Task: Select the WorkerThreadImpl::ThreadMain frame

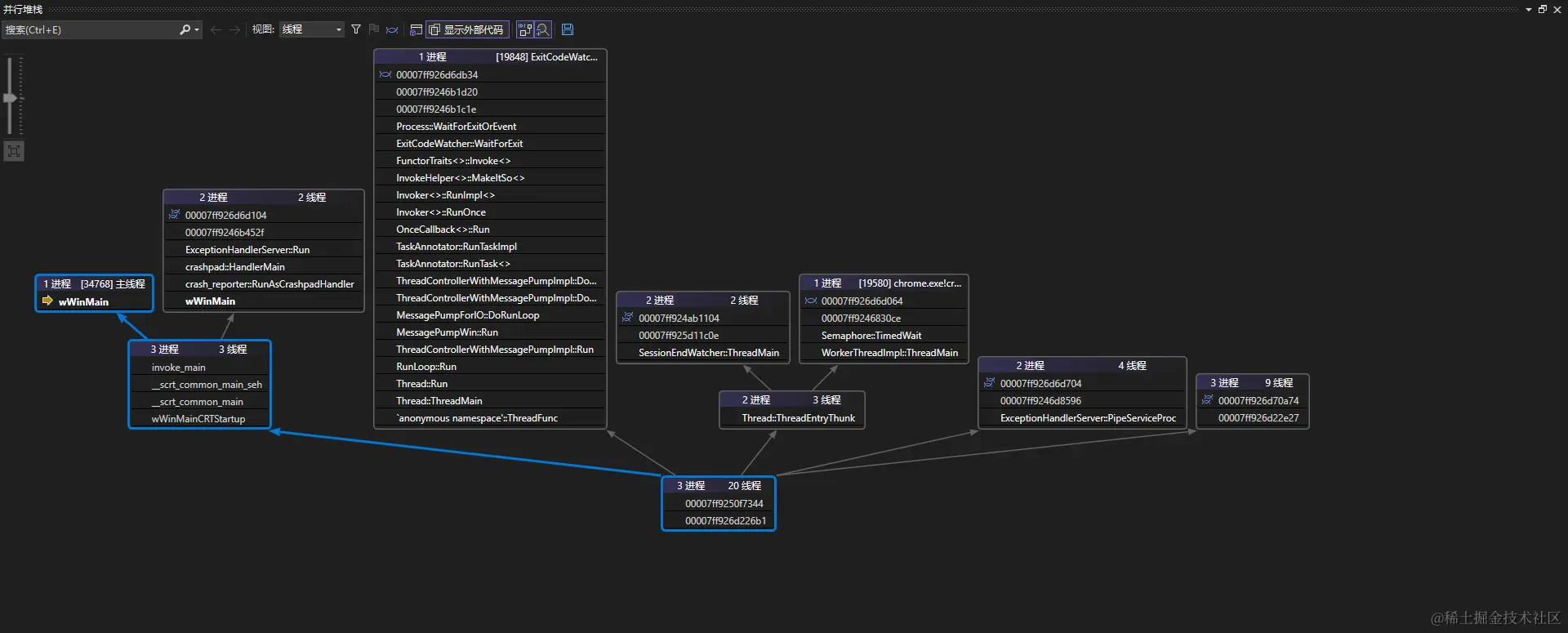Action: point(884,353)
